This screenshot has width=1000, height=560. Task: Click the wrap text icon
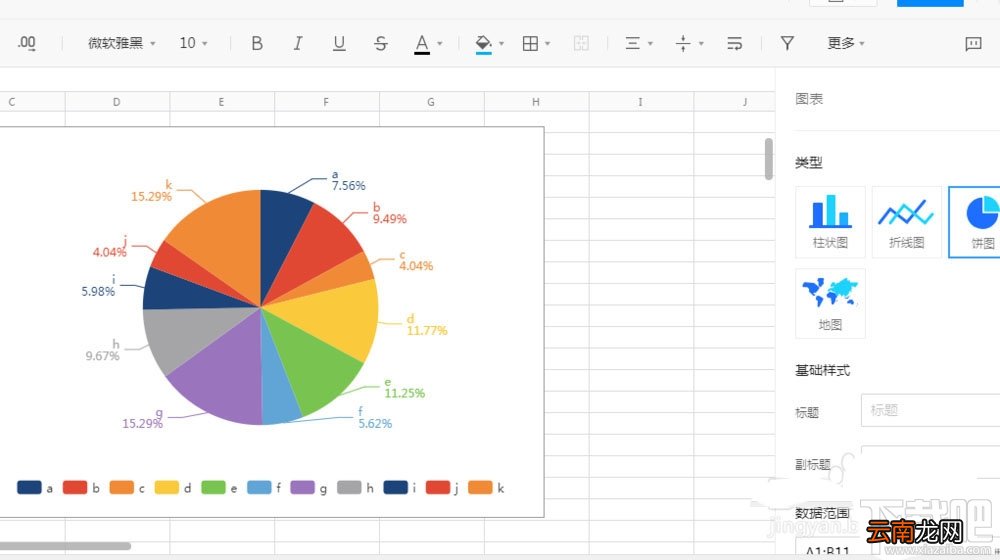[x=734, y=43]
